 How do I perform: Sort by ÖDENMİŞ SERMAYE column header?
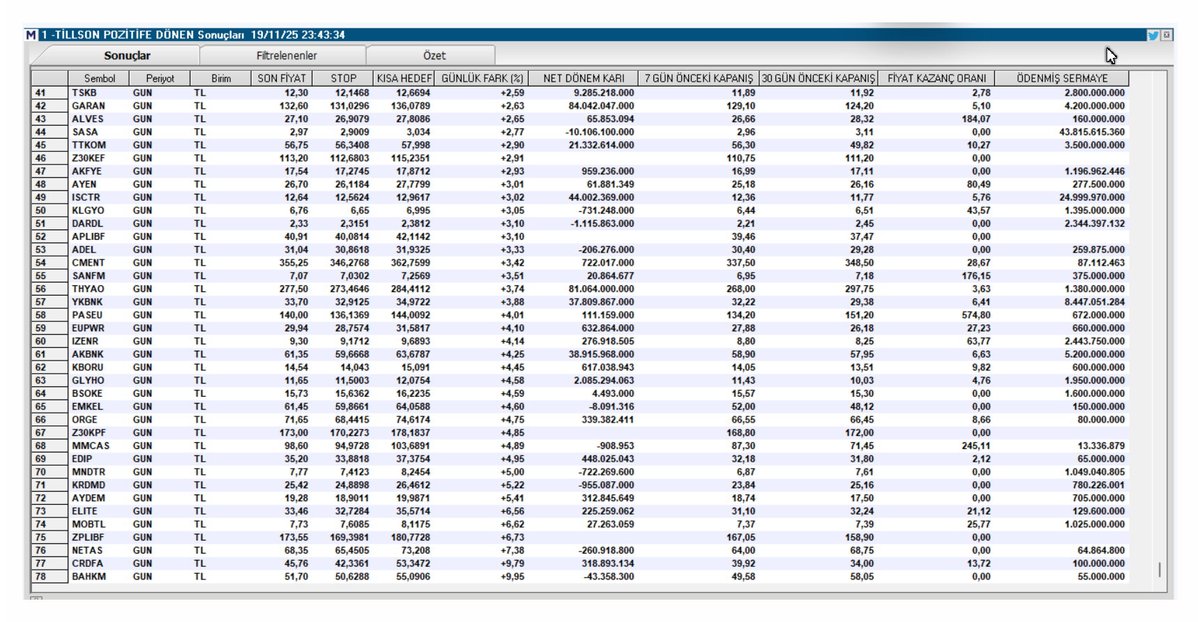1062,78
